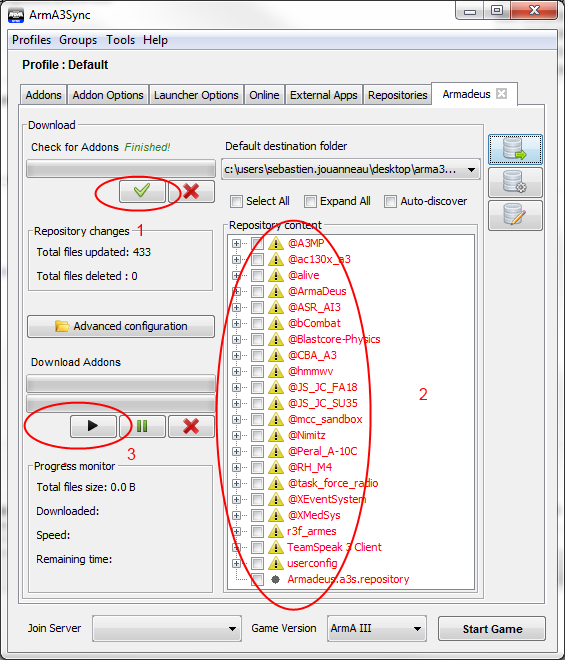Screen dimensions: 565x660
Task: Switch to the Launcher Options tab
Action: click(x=196, y=95)
